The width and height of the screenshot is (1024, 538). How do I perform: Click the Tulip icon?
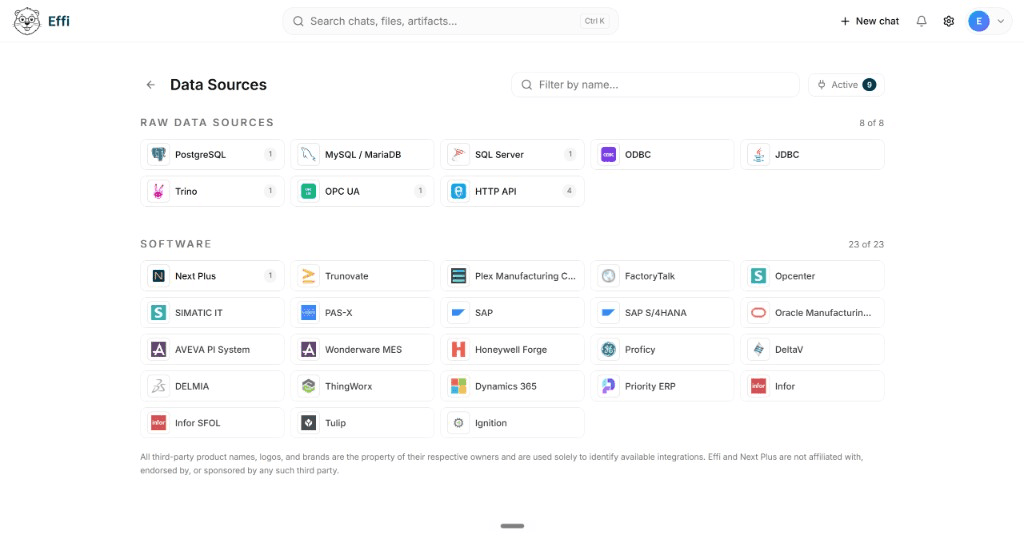click(x=308, y=423)
